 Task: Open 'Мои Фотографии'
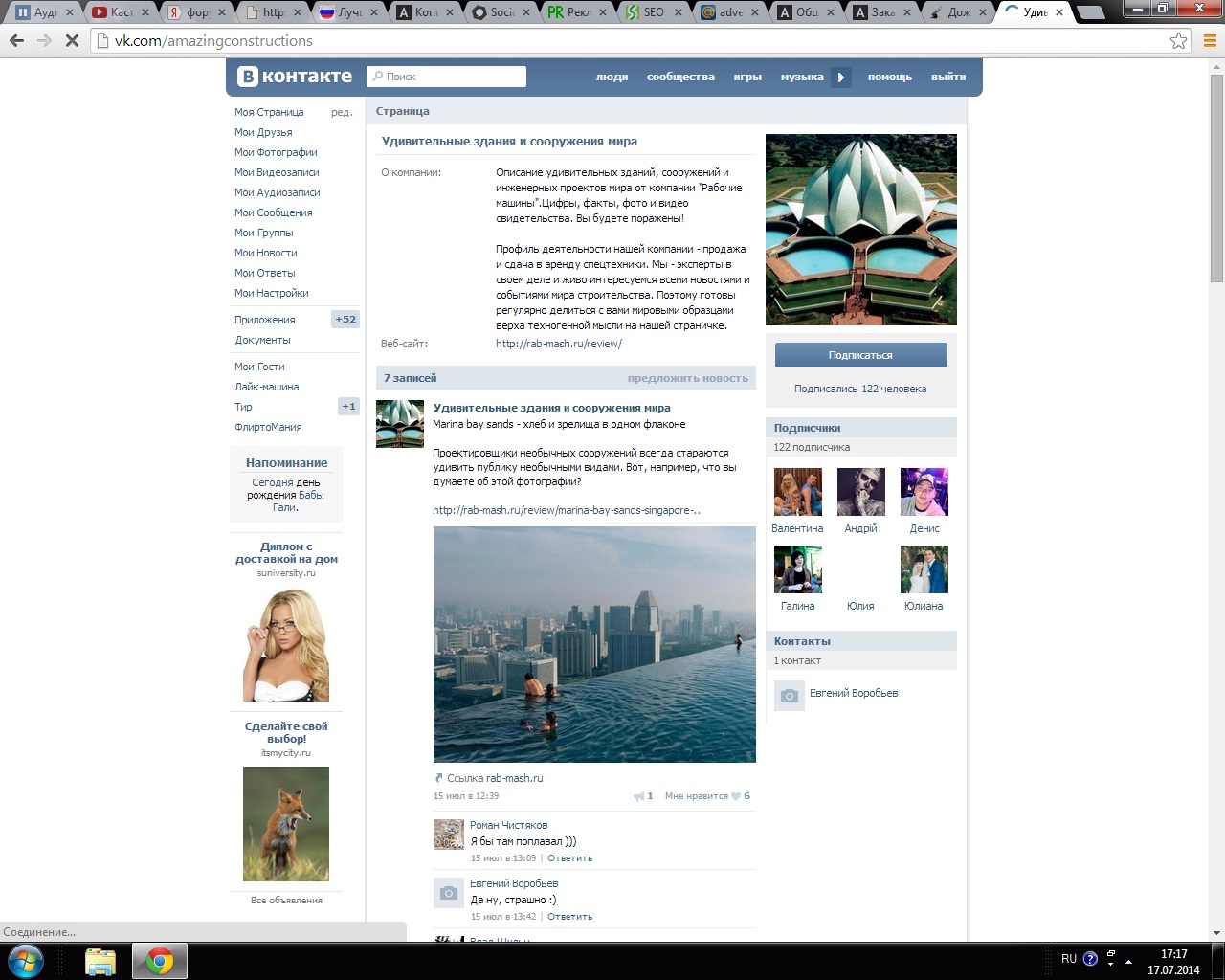coord(276,152)
